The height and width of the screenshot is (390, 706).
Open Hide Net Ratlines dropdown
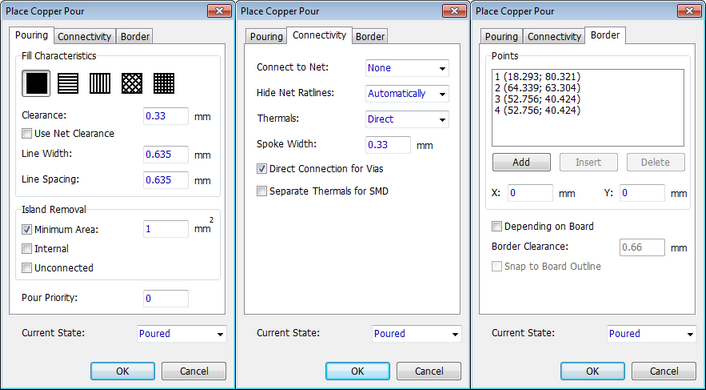pos(407,94)
